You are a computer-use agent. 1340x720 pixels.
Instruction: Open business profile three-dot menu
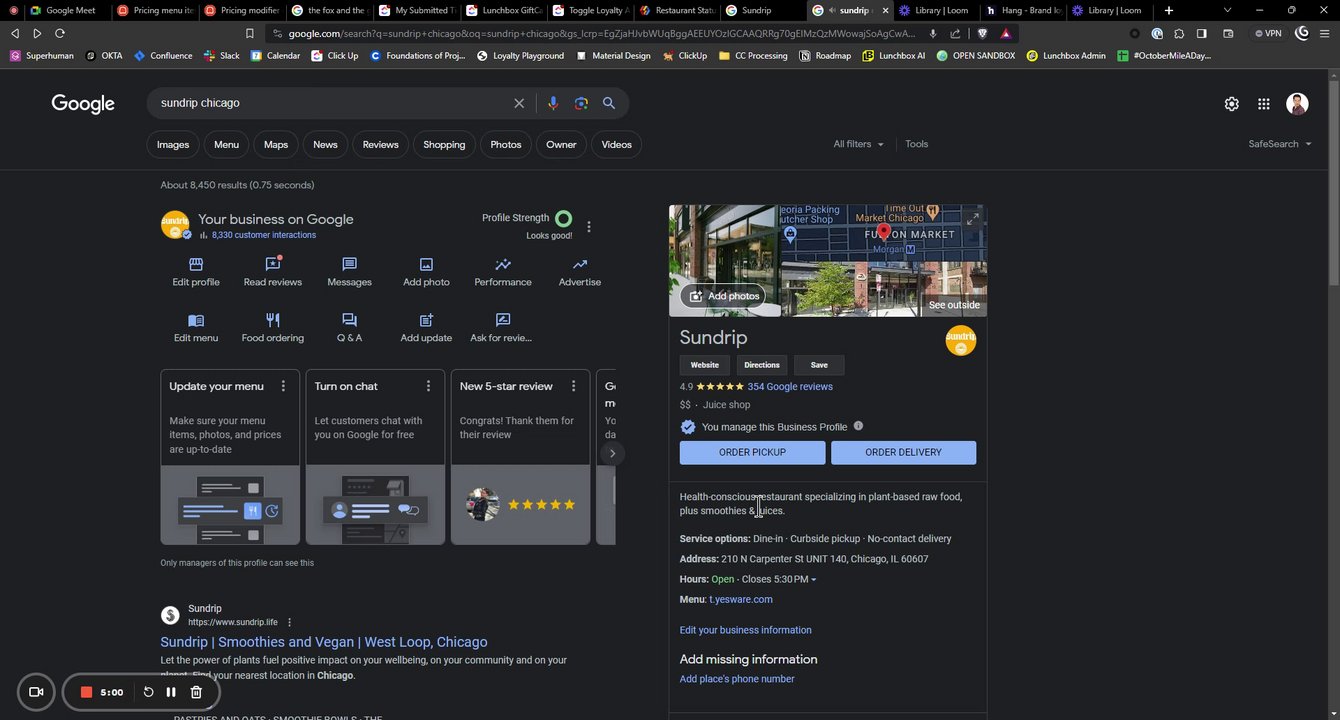coord(589,227)
